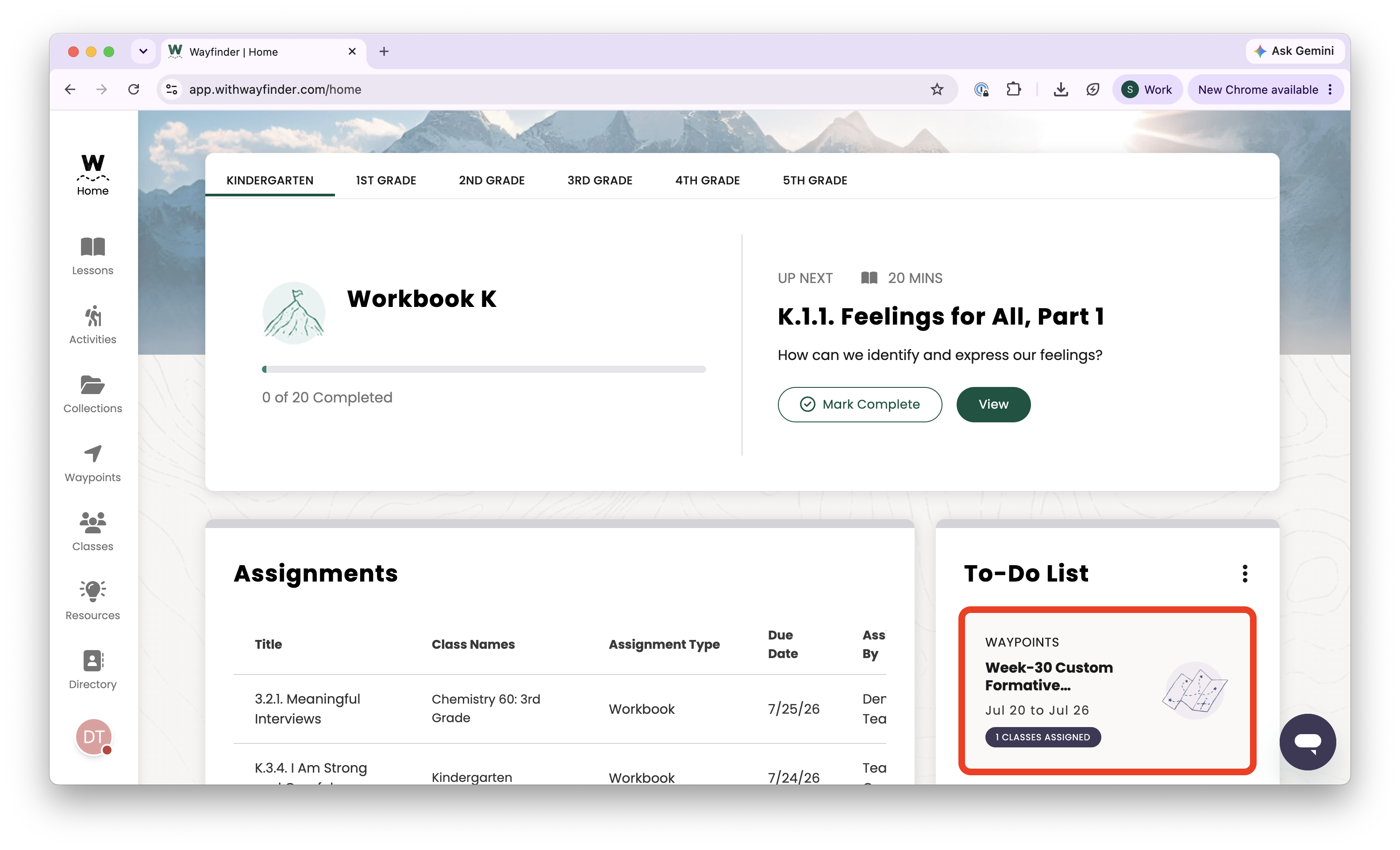Viewport: 1400px width, 850px height.
Task: Bookmark this page with the star icon
Action: (937, 89)
